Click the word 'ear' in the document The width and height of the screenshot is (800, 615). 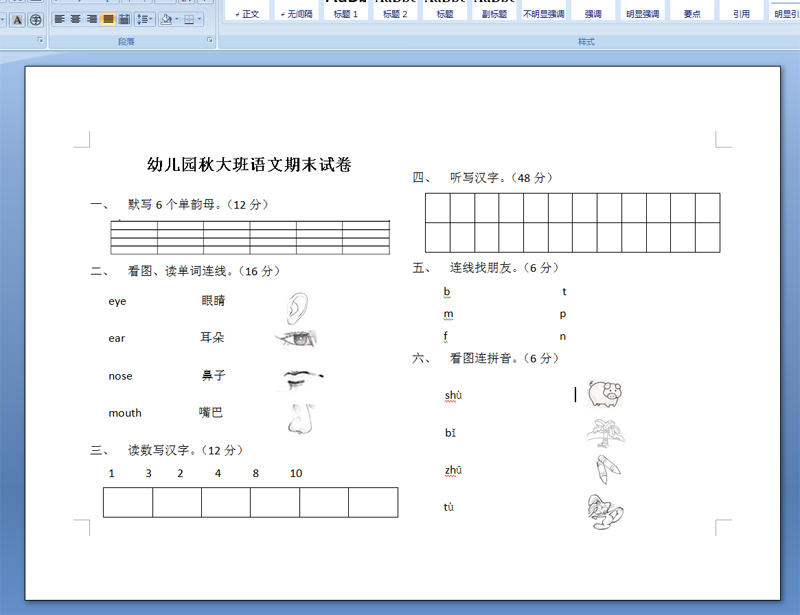tap(116, 338)
